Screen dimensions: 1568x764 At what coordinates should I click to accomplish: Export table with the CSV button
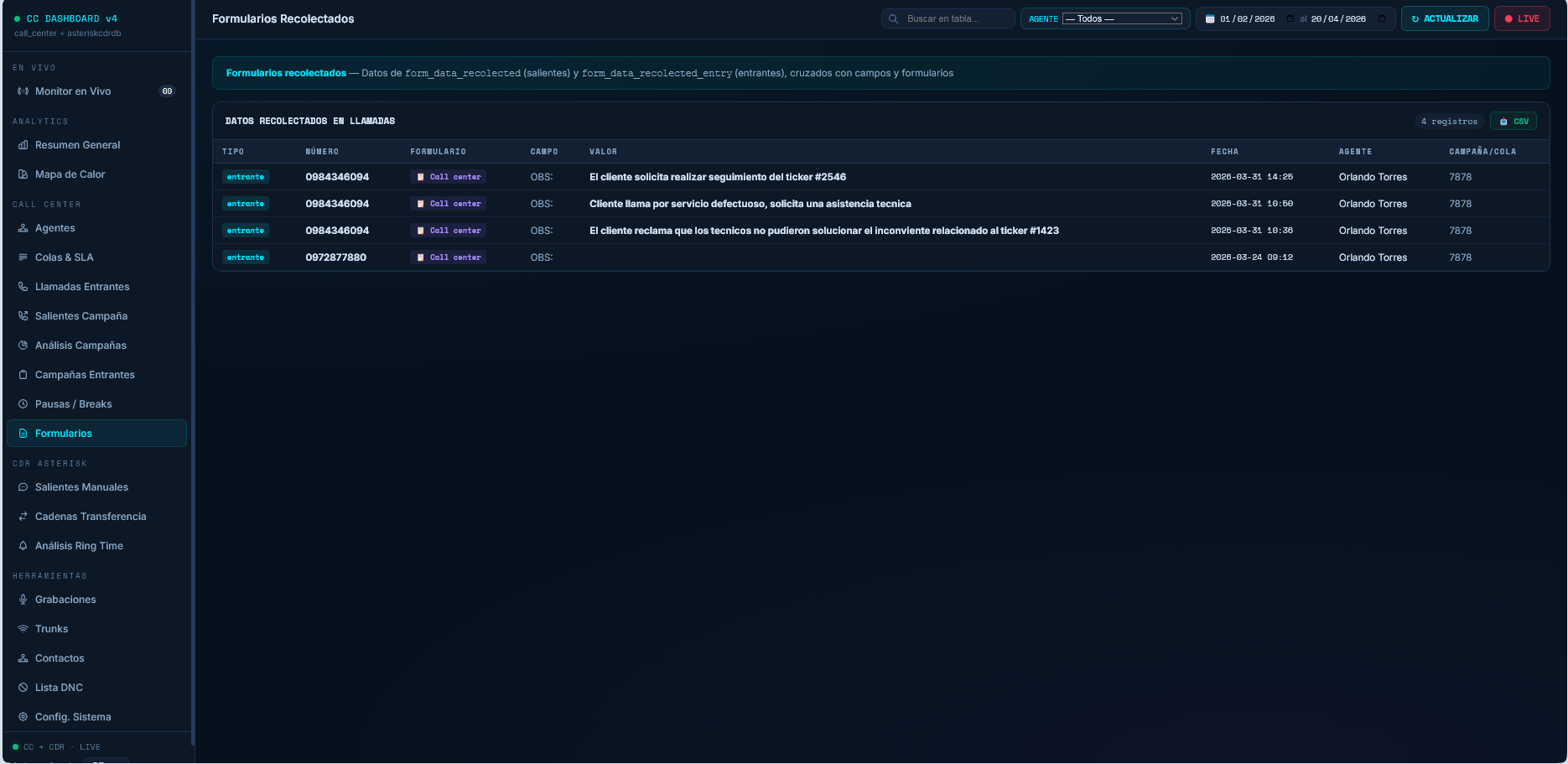(1513, 122)
